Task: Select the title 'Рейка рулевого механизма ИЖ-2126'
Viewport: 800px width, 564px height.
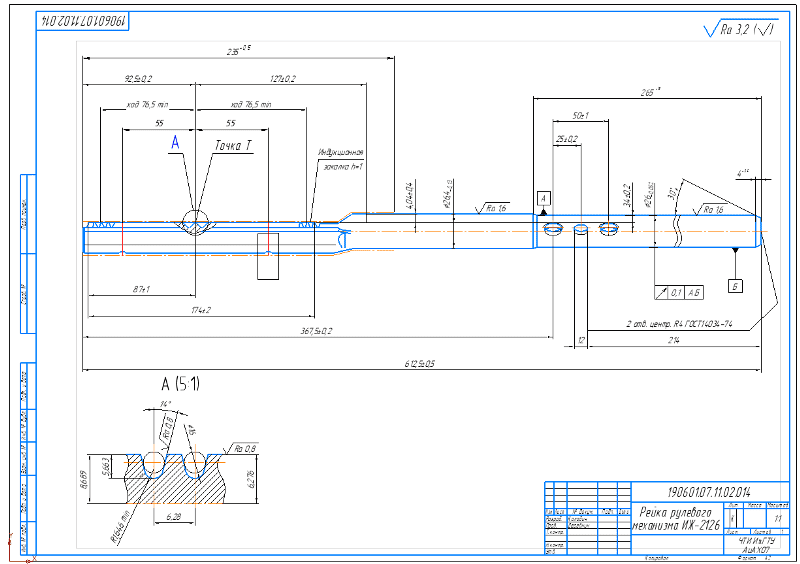Action: [x=676, y=519]
